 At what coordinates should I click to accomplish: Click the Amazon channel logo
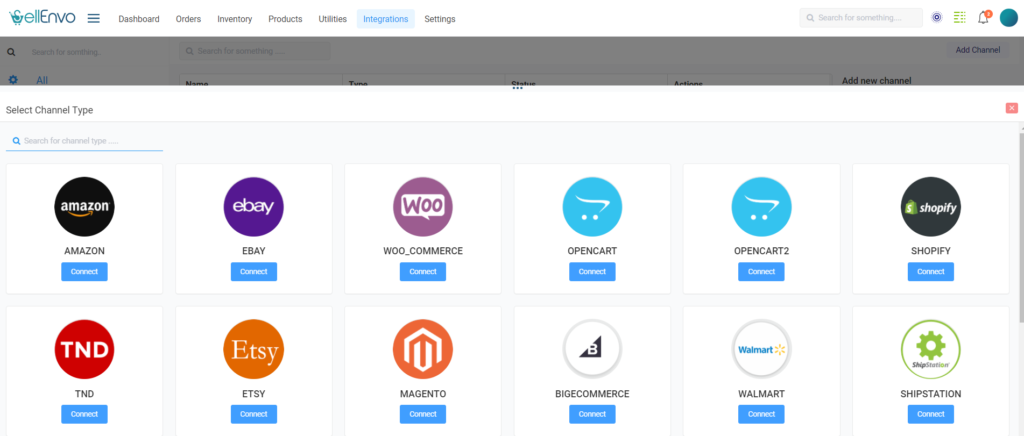point(84,207)
